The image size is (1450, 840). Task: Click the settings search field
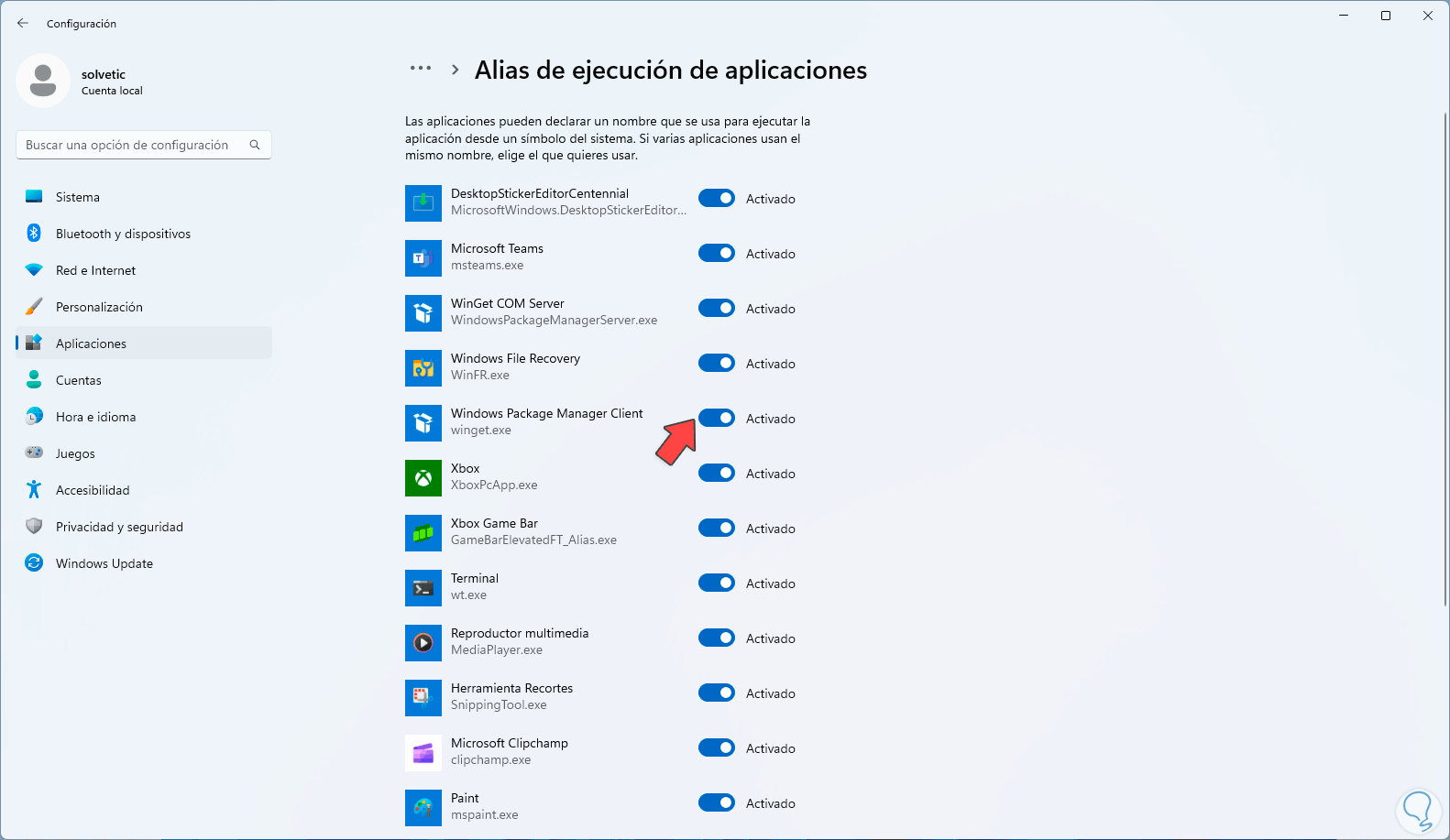click(133, 145)
